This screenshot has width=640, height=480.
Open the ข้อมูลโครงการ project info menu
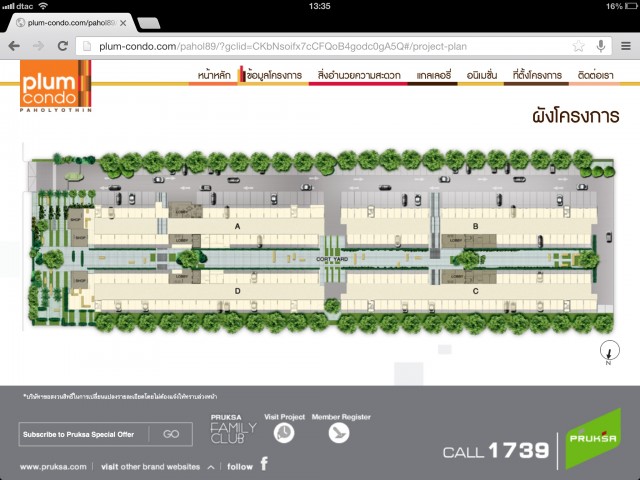(274, 76)
